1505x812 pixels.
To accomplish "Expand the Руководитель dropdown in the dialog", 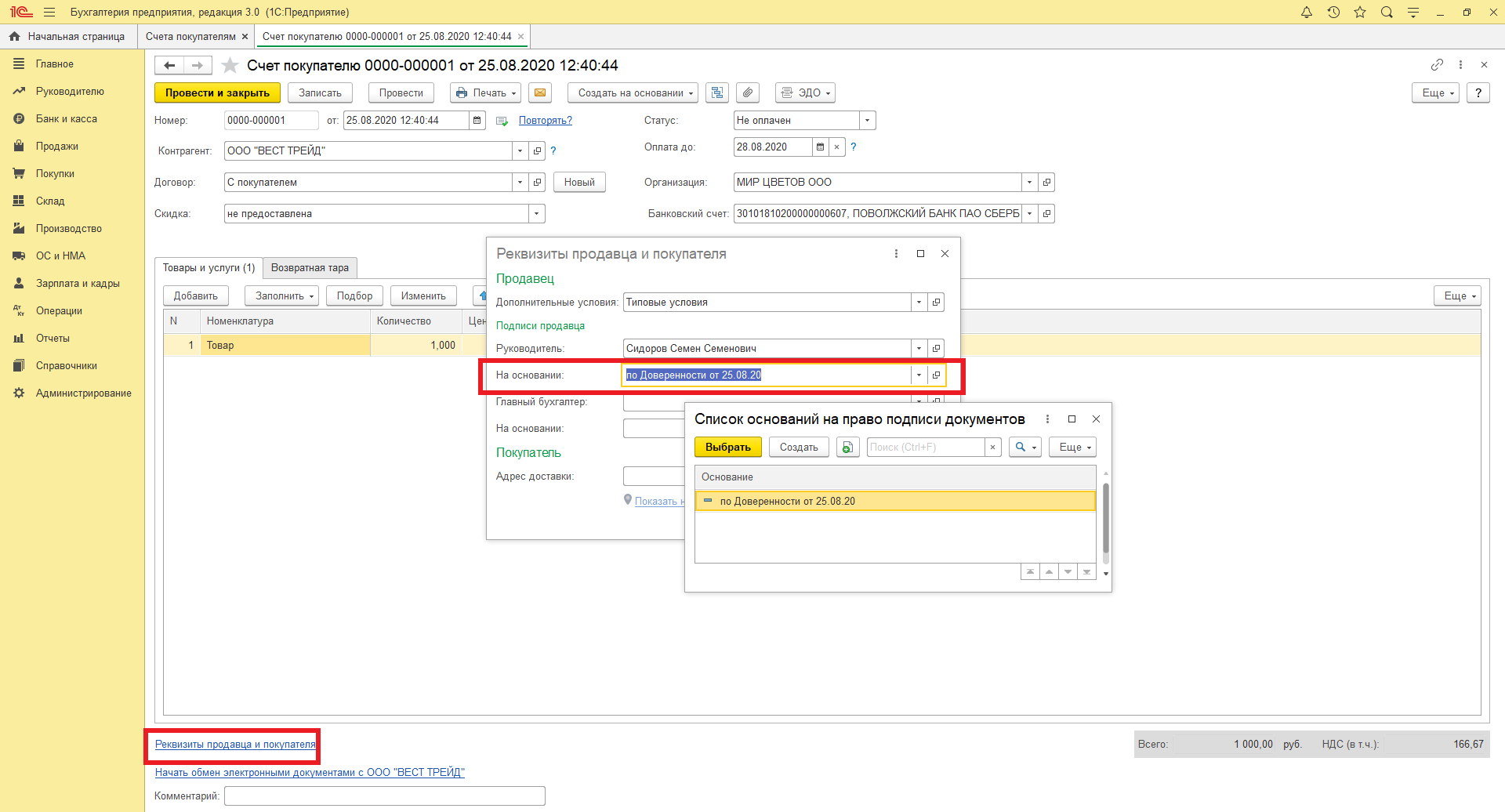I will coord(919,349).
